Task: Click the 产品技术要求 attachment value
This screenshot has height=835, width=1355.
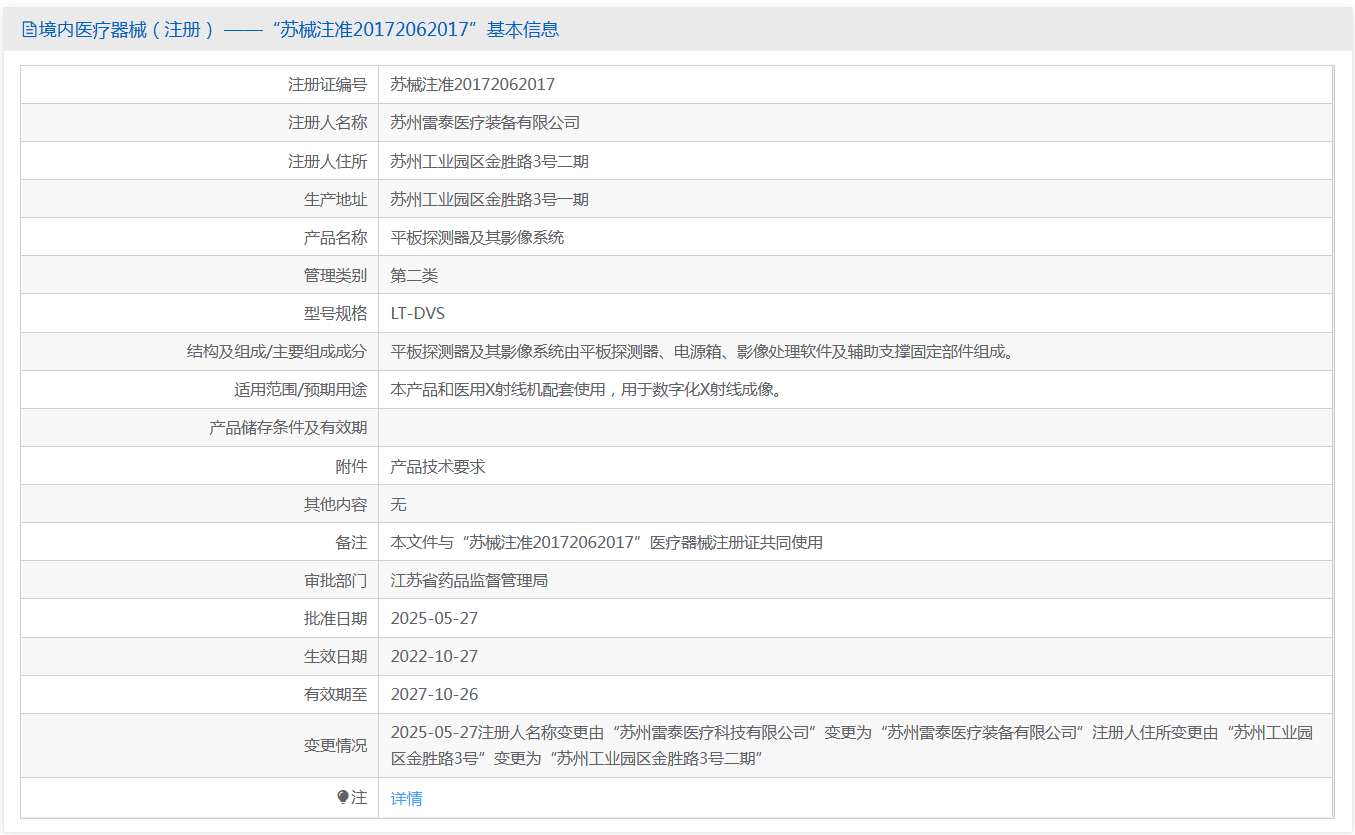Action: [x=438, y=466]
